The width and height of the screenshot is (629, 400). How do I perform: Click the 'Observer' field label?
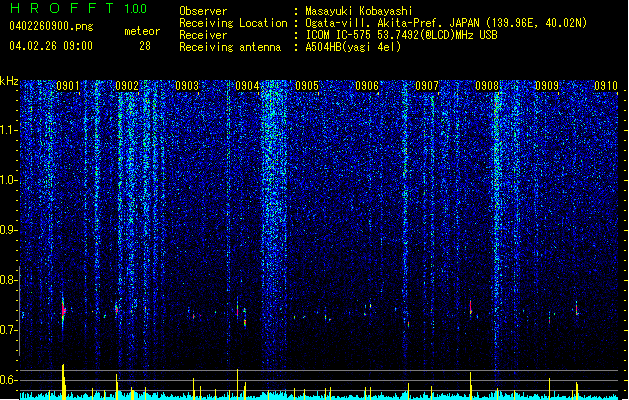click(203, 11)
